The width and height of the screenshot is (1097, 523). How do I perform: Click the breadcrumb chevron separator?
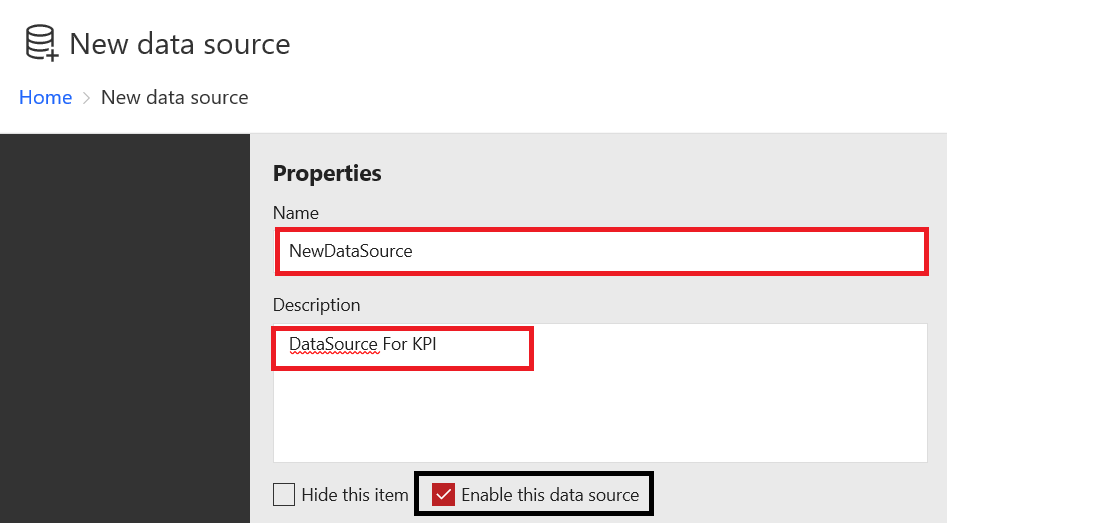(x=87, y=98)
